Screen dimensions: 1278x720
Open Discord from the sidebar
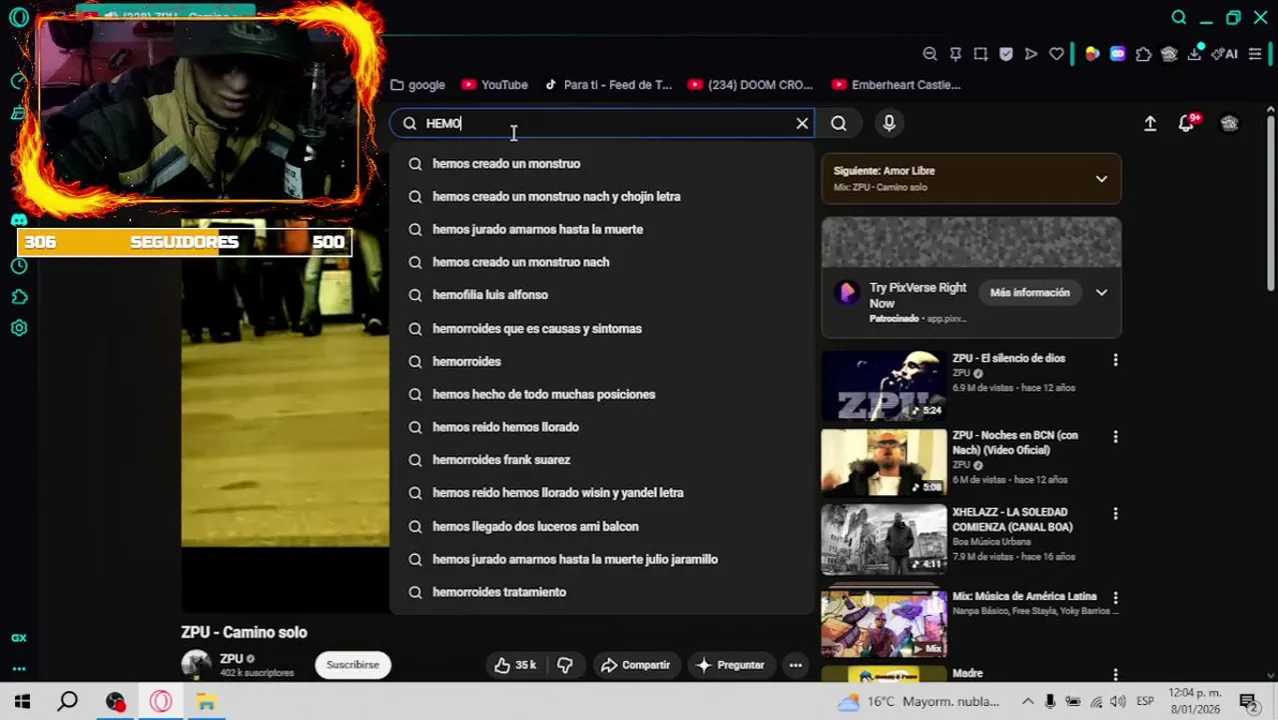(18, 219)
